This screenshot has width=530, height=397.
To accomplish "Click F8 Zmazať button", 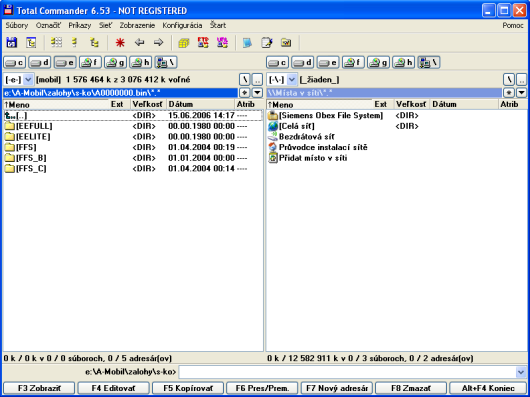I will [x=411, y=388].
